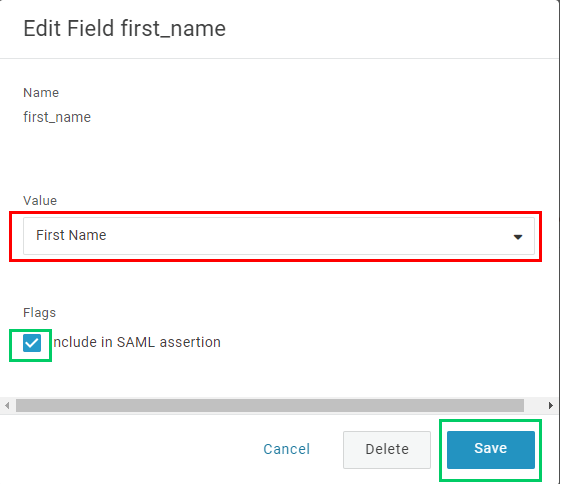This screenshot has width=561, height=485.
Task: Click empty middle area of Value combo box
Action: point(308,236)
